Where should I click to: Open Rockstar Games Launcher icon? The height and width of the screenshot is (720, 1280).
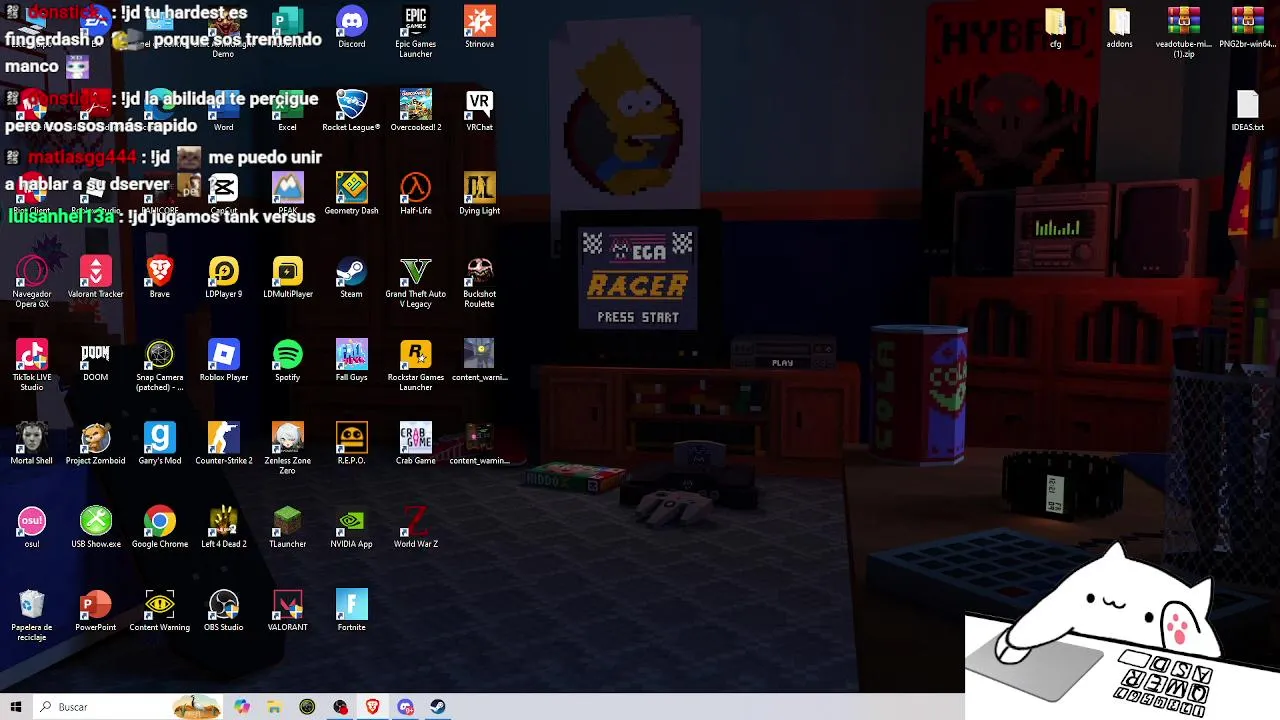415,365
